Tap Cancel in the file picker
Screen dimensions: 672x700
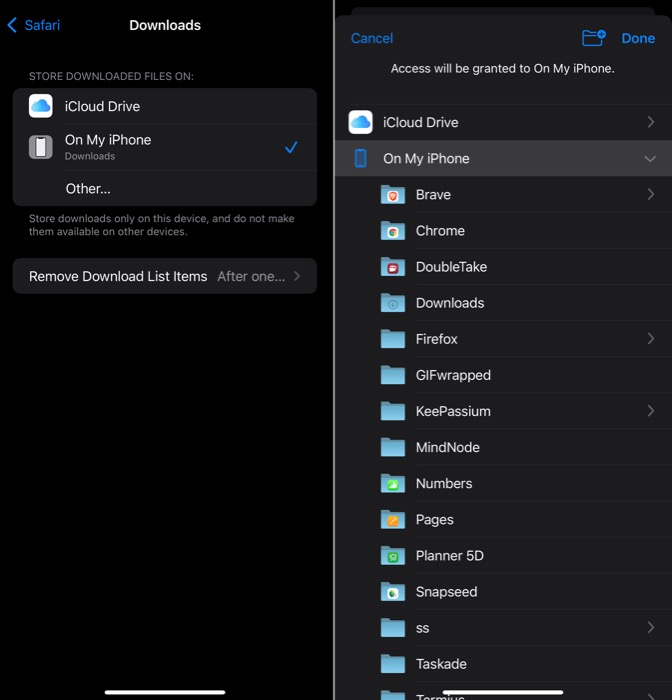click(x=372, y=38)
